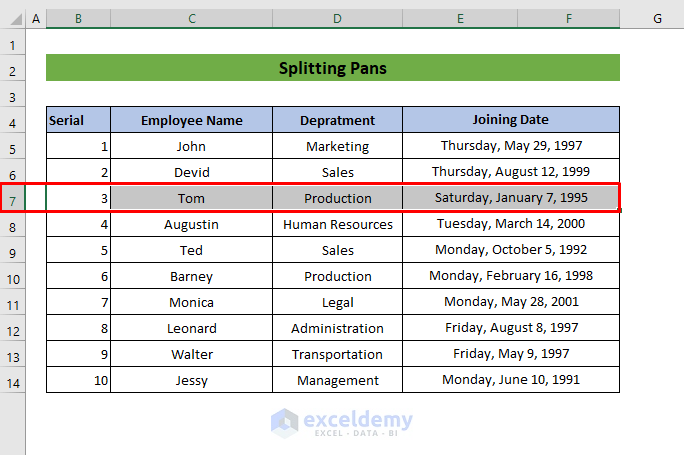This screenshot has width=684, height=455.
Task: Click the Thursday, May 29, 1997 cell
Action: (511, 146)
